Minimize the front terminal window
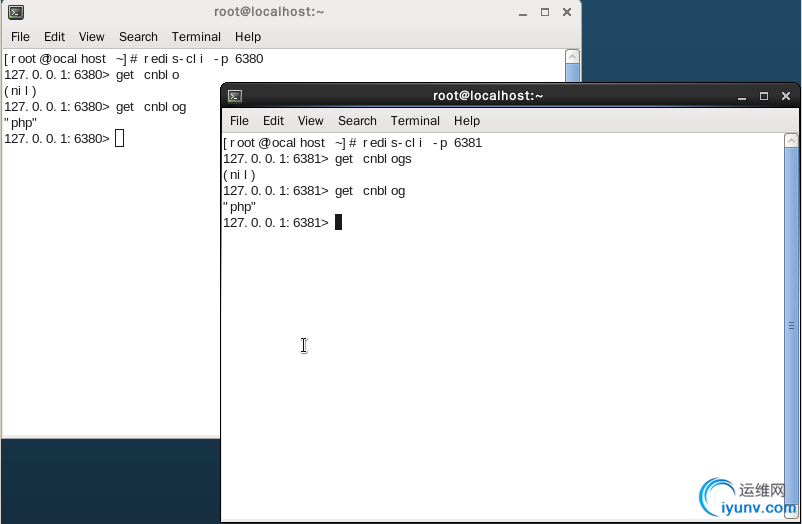 [742, 96]
